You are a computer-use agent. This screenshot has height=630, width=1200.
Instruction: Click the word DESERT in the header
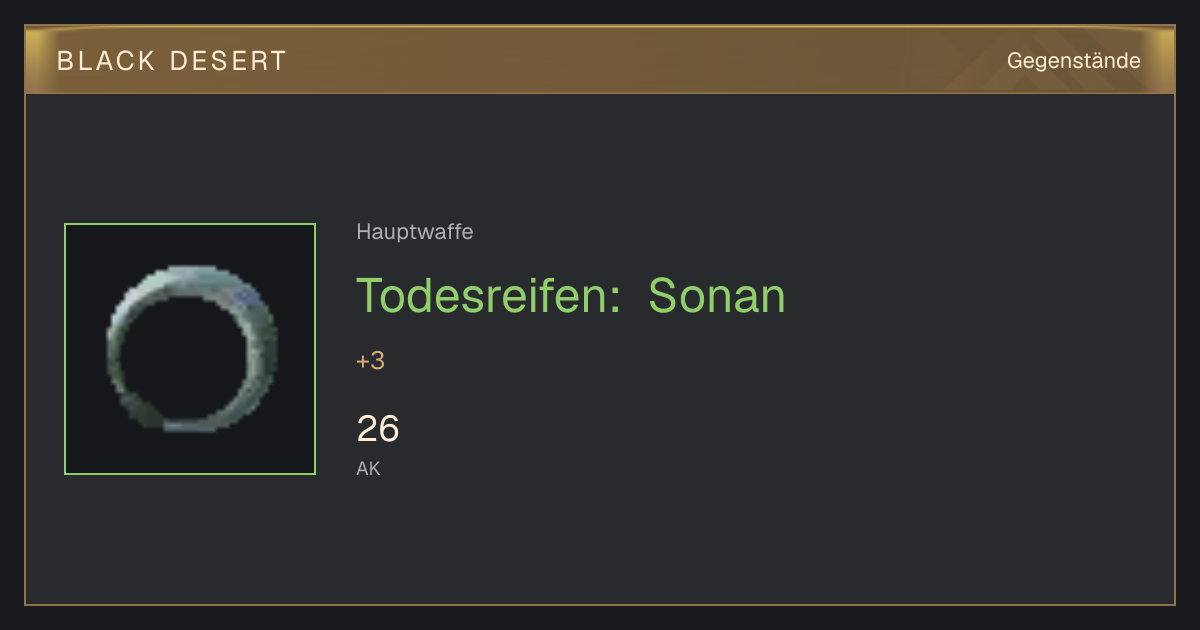click(229, 61)
